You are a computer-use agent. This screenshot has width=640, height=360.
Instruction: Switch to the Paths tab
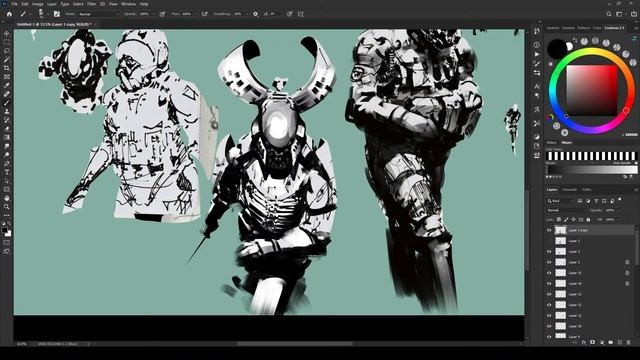[x=587, y=190]
